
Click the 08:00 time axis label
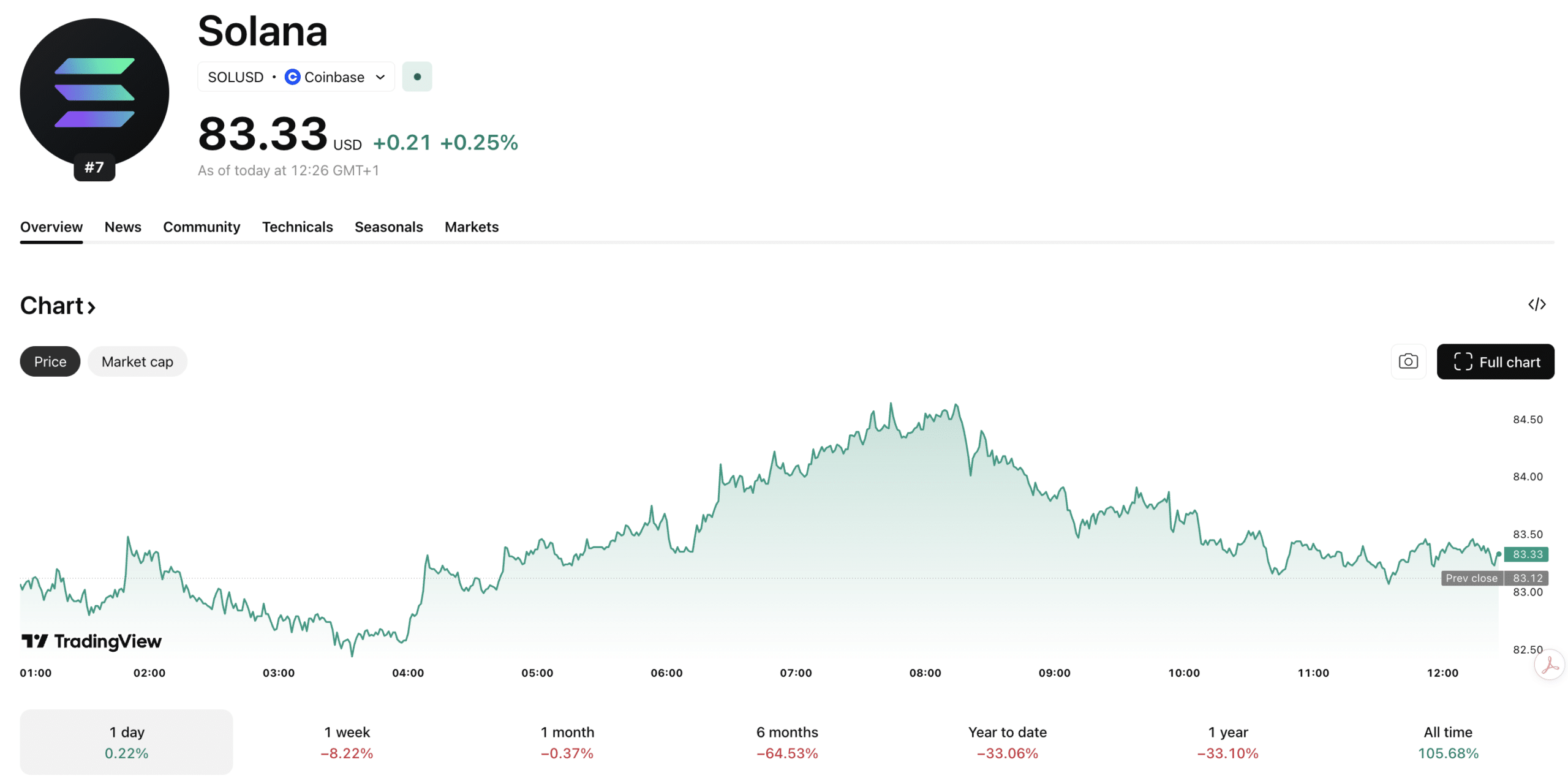click(925, 673)
